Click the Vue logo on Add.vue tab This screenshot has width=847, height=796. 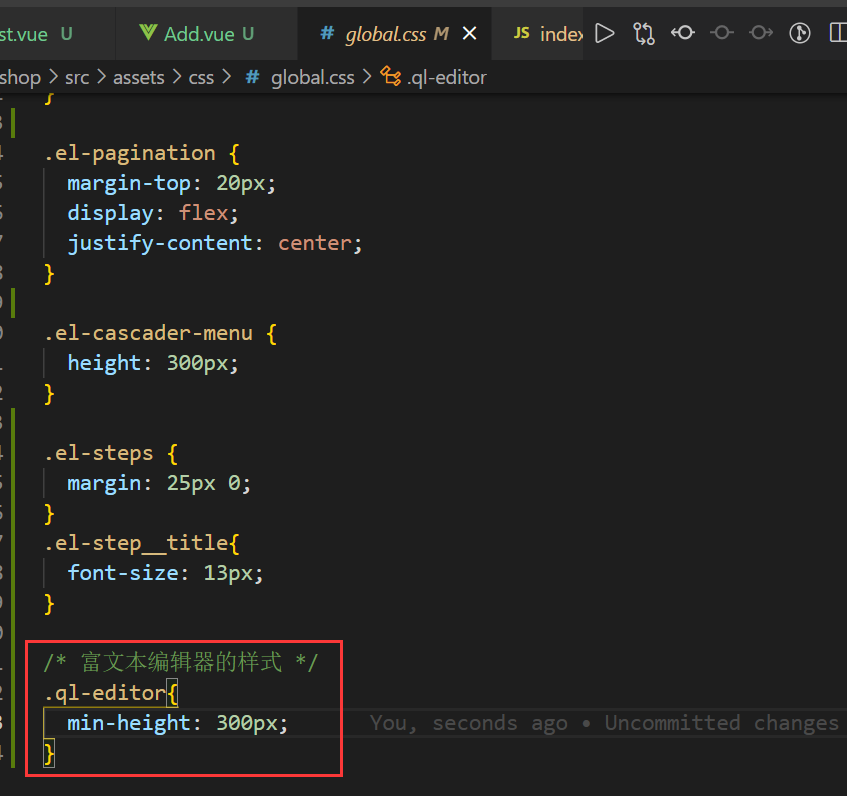coord(148,33)
